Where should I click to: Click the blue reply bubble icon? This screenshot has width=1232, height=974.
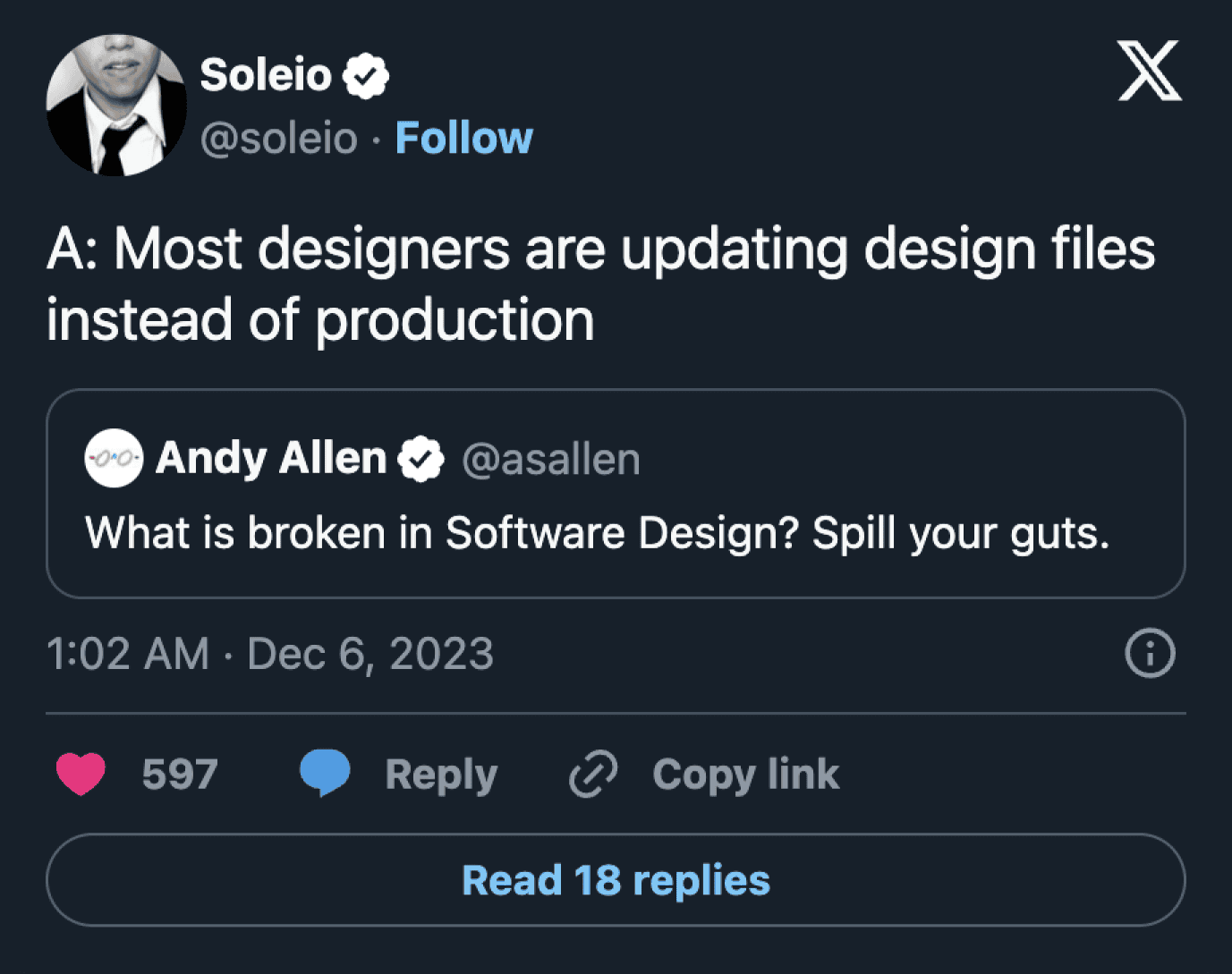coord(325,774)
